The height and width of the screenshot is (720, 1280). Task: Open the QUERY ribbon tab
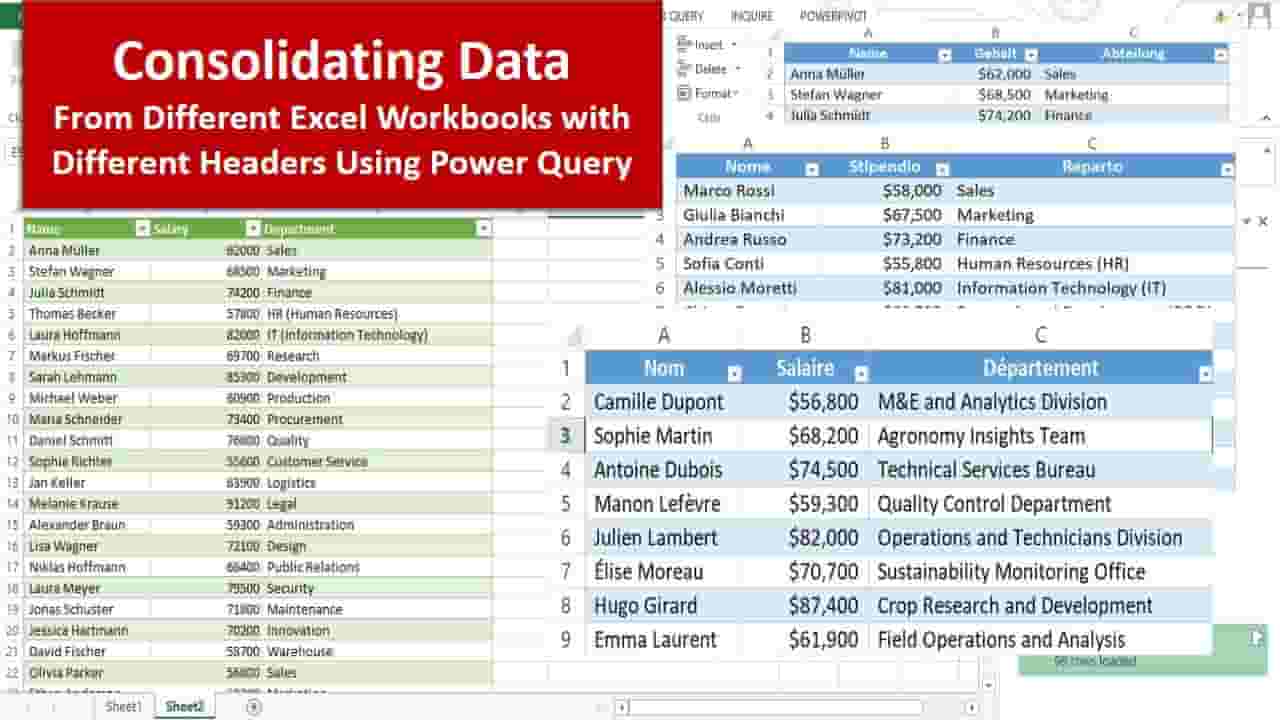[x=686, y=16]
